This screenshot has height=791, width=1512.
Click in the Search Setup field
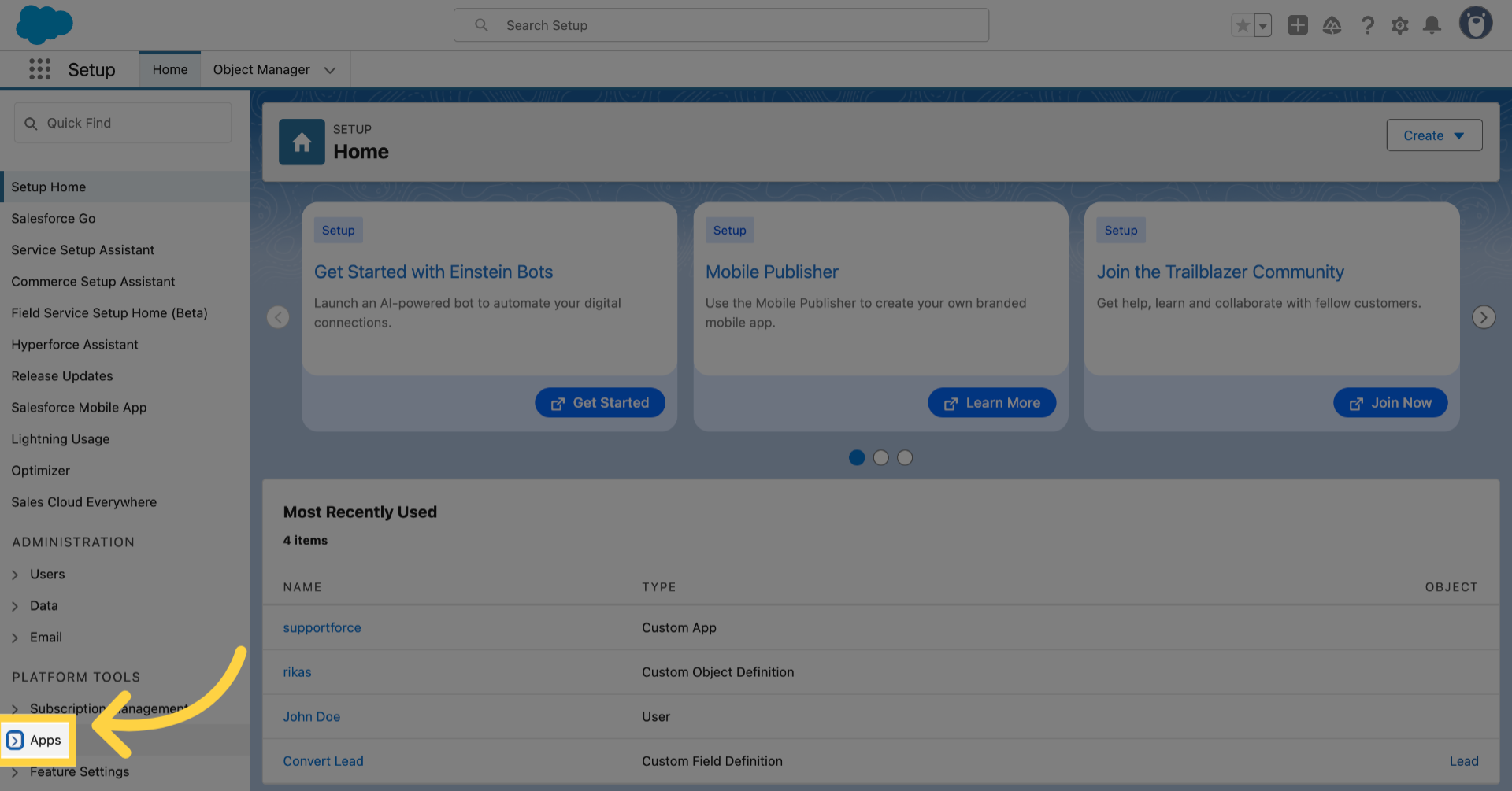[721, 25]
